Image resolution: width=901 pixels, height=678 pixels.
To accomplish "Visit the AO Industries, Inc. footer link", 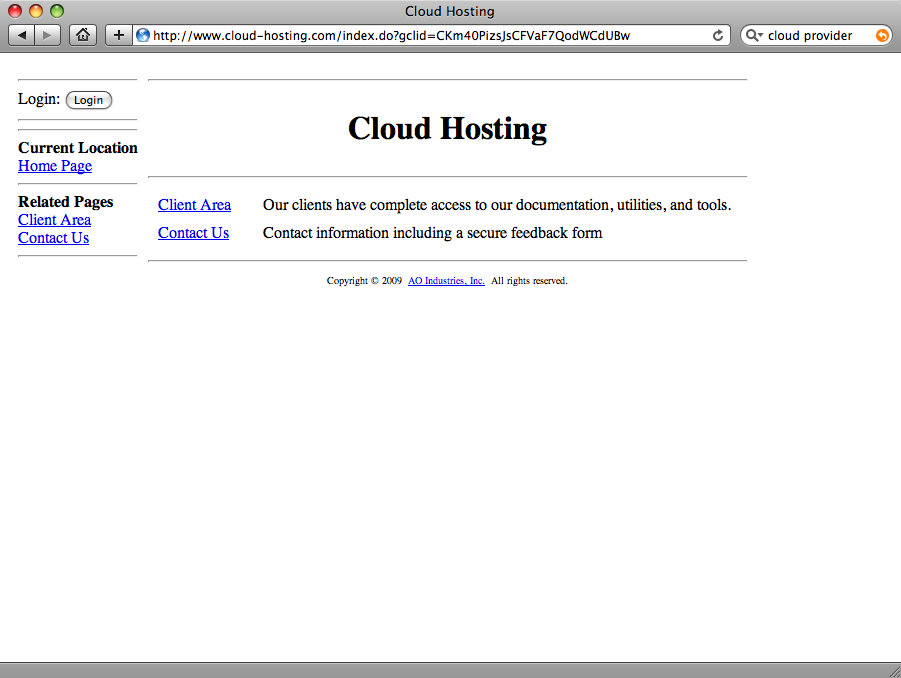I will pyautogui.click(x=446, y=281).
